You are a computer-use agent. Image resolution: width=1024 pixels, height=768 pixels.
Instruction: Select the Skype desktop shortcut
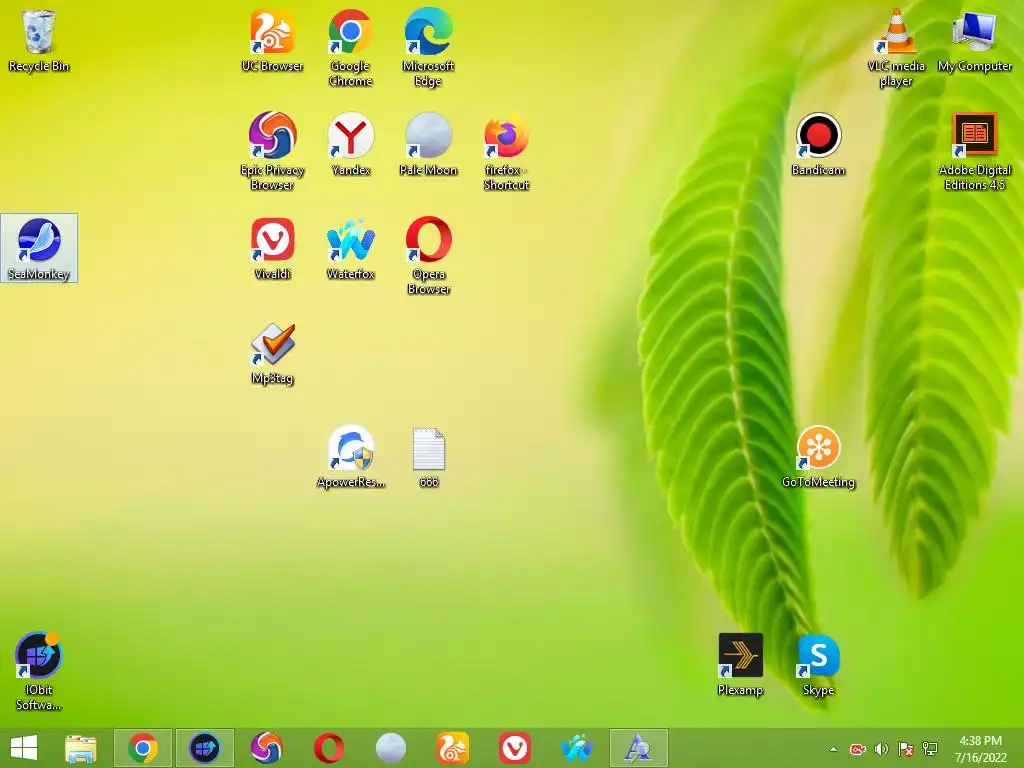[x=818, y=664]
